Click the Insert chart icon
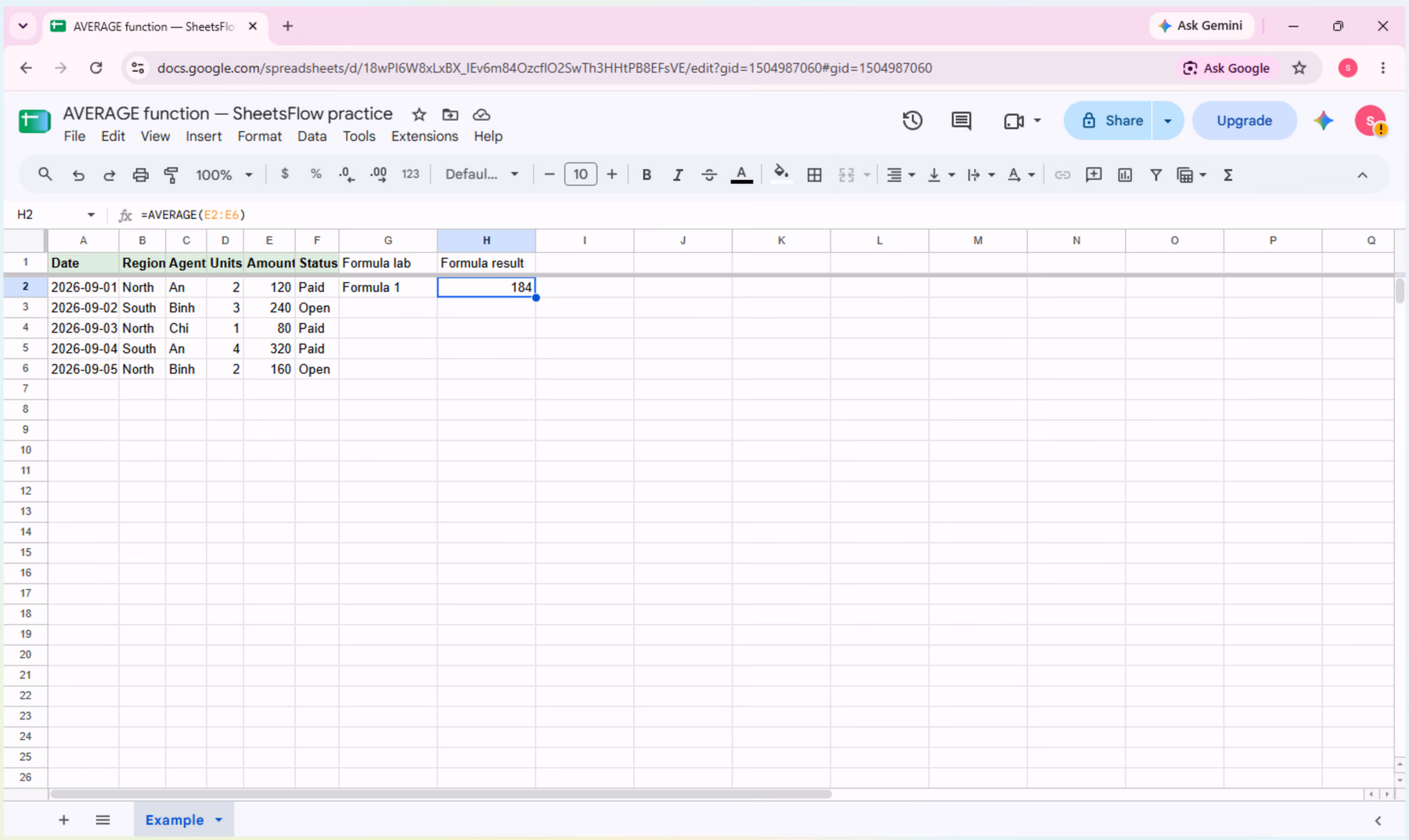The height and width of the screenshot is (840, 1409). click(1125, 175)
